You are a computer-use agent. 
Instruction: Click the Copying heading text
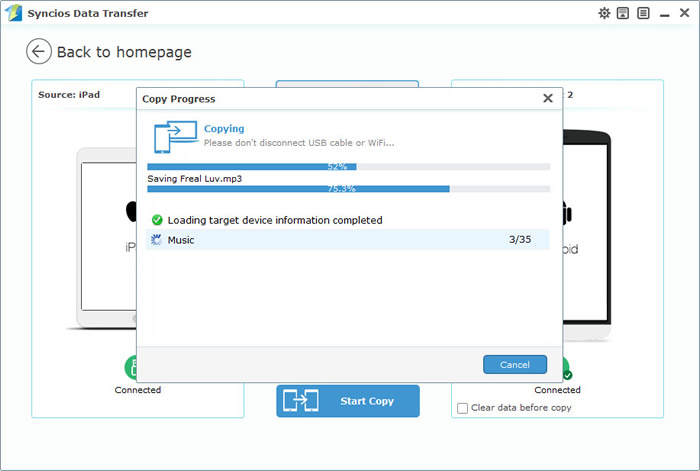pyautogui.click(x=224, y=129)
